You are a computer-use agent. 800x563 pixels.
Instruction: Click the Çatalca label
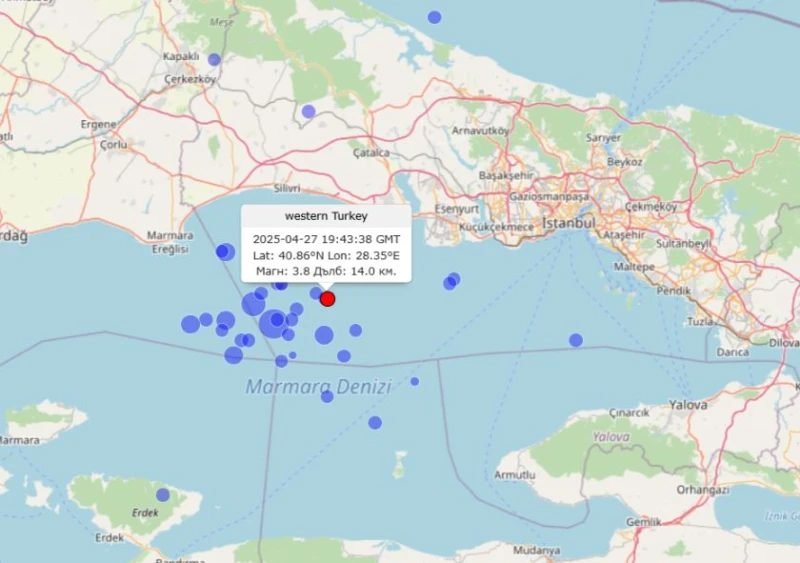371,153
